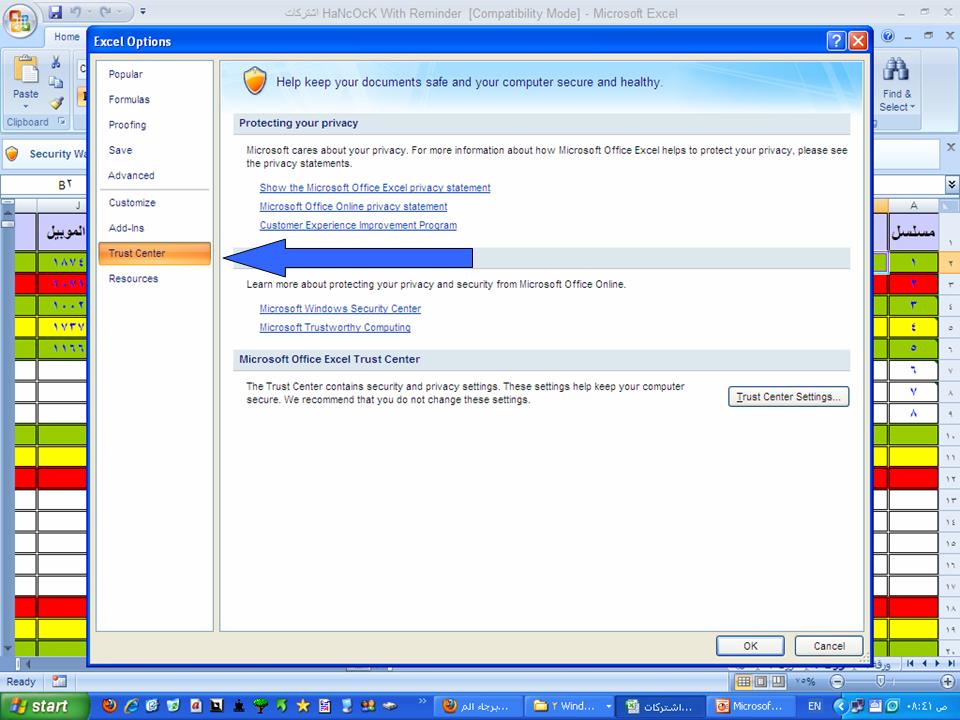The image size is (960, 720).
Task: Select Popular in Excel Options sidebar
Action: point(126,74)
